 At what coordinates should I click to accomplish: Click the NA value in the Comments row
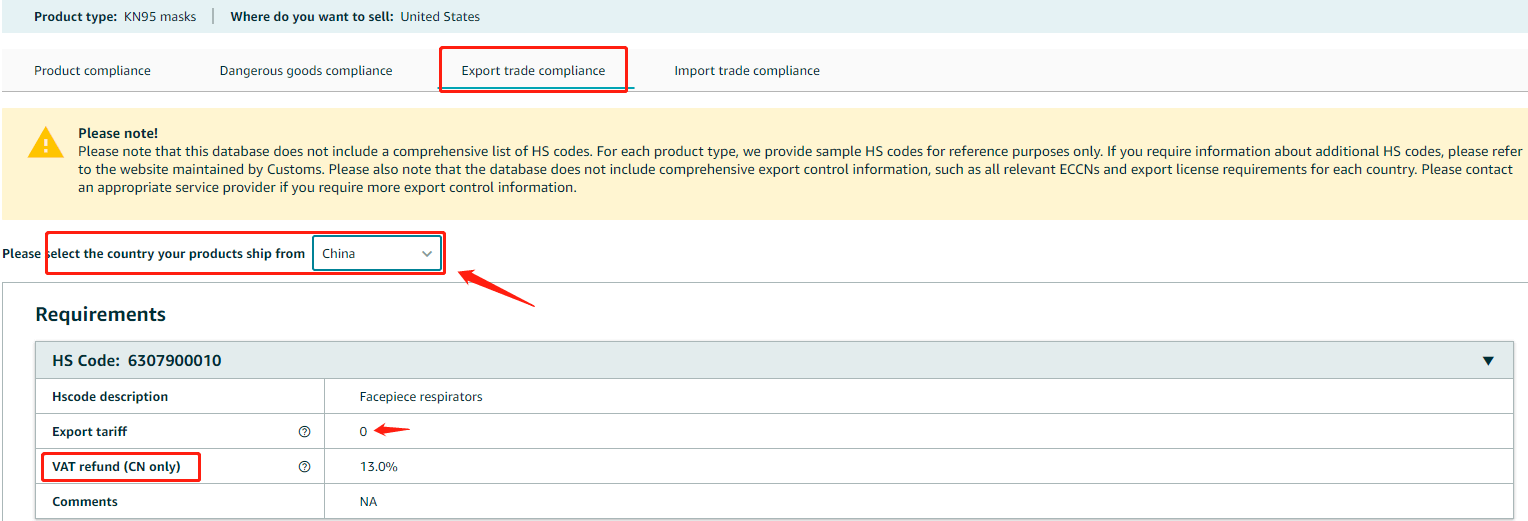(x=368, y=502)
